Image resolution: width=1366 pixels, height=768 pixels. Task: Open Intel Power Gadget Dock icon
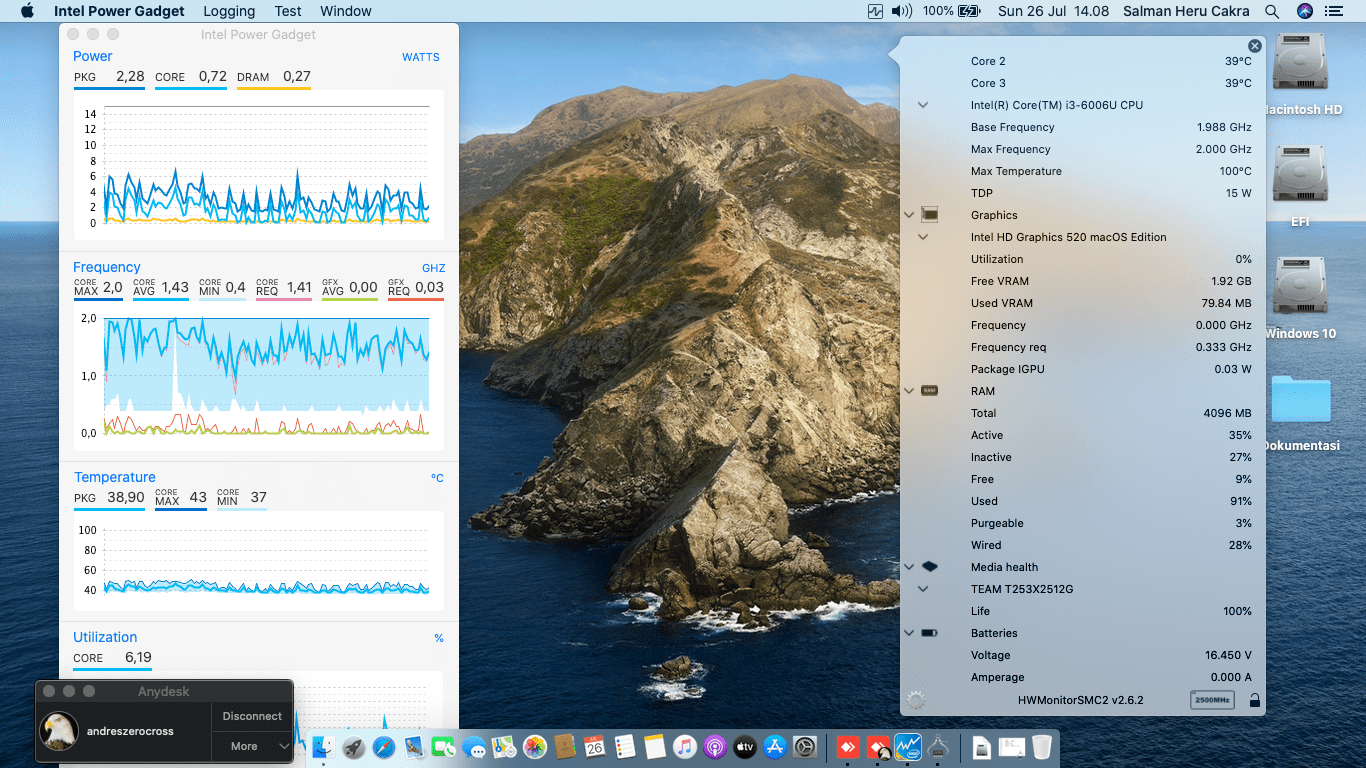click(x=908, y=747)
